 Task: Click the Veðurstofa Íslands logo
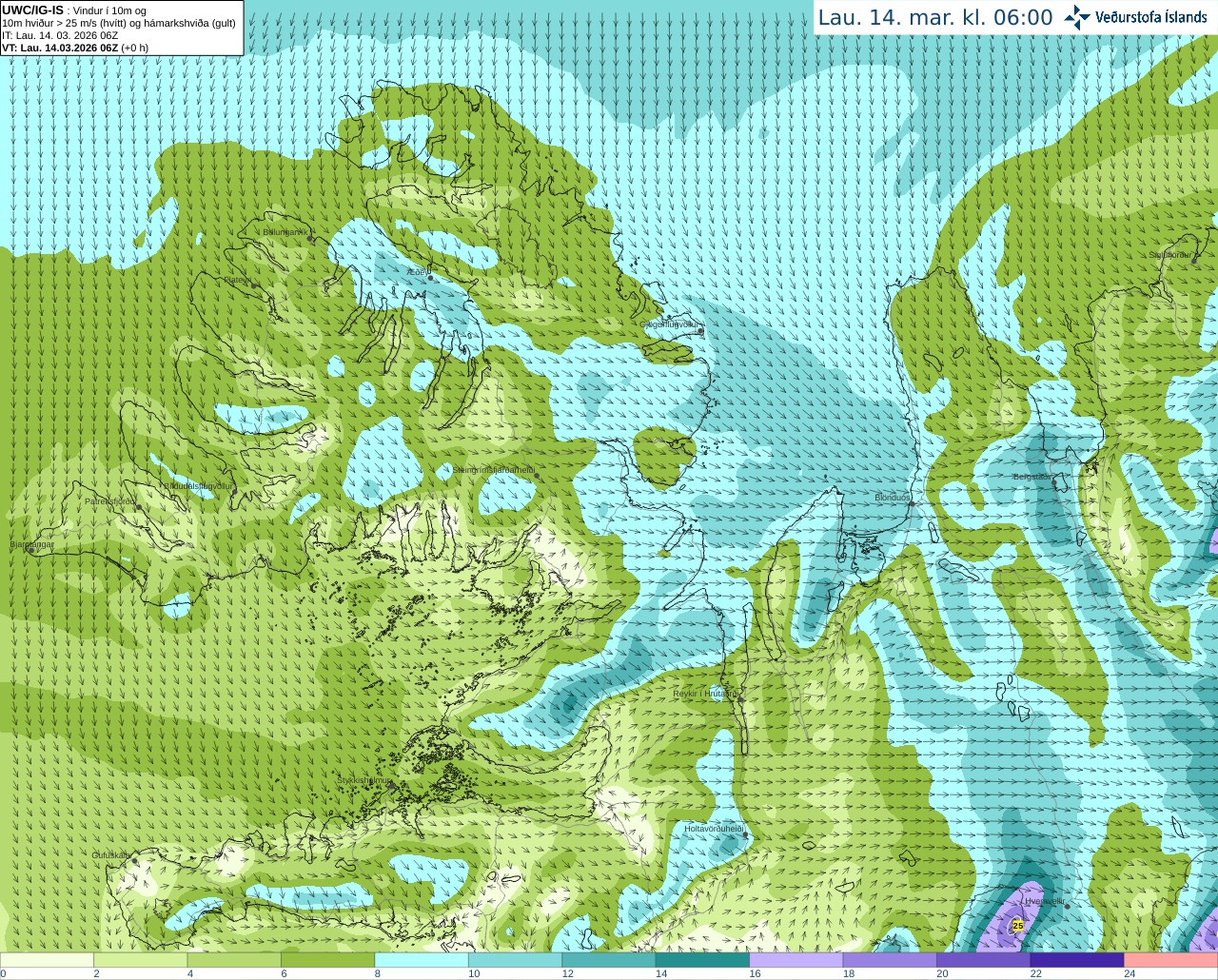[1135, 17]
